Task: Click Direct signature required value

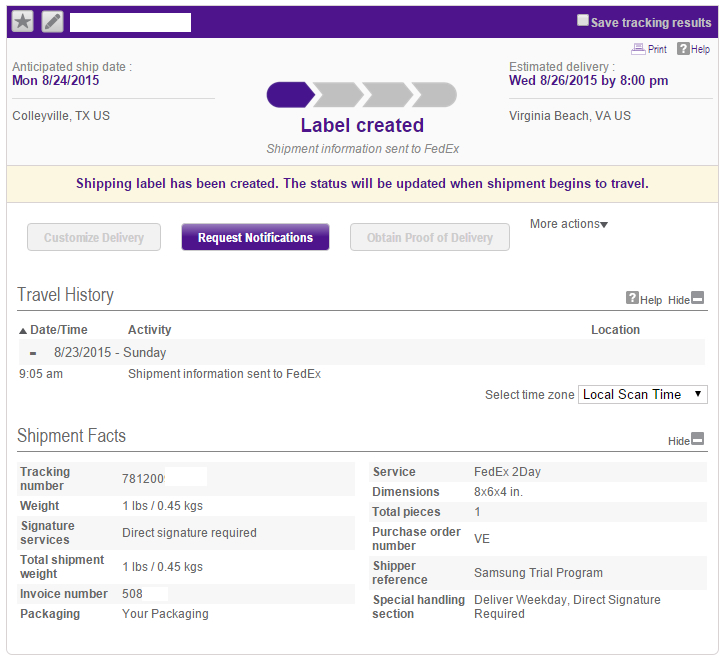Action: [189, 533]
